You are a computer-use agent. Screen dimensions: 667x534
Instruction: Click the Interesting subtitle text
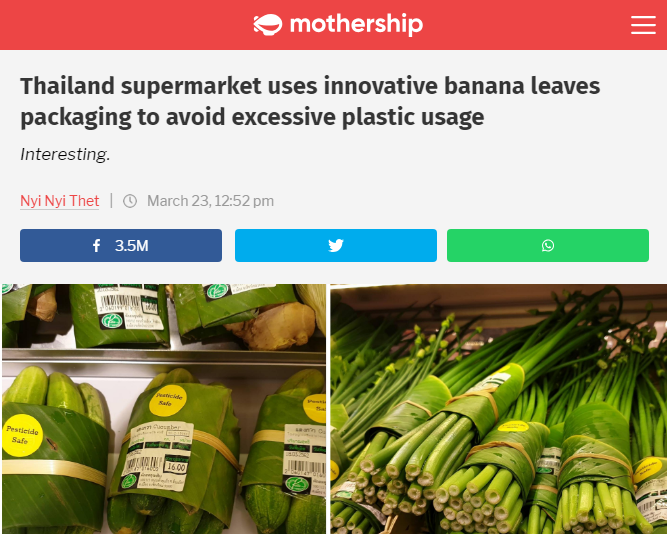pyautogui.click(x=65, y=154)
